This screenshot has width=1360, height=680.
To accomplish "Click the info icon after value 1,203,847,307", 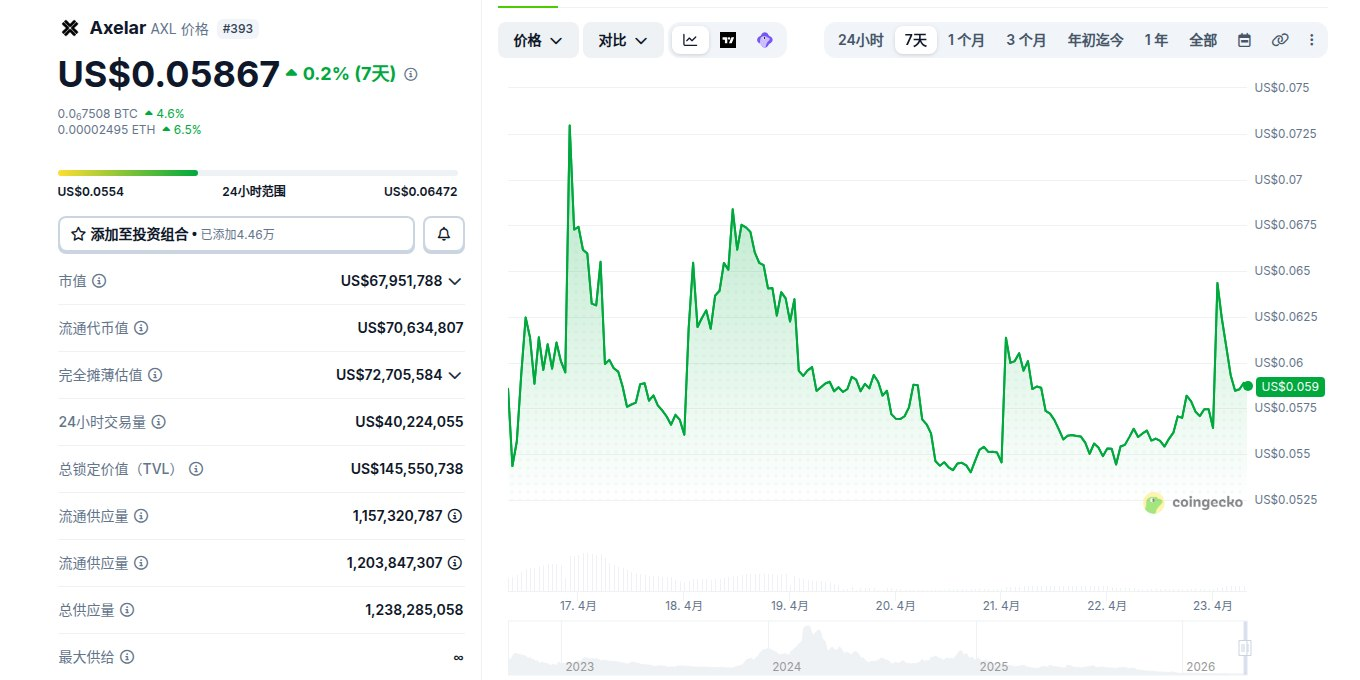I will 455,563.
